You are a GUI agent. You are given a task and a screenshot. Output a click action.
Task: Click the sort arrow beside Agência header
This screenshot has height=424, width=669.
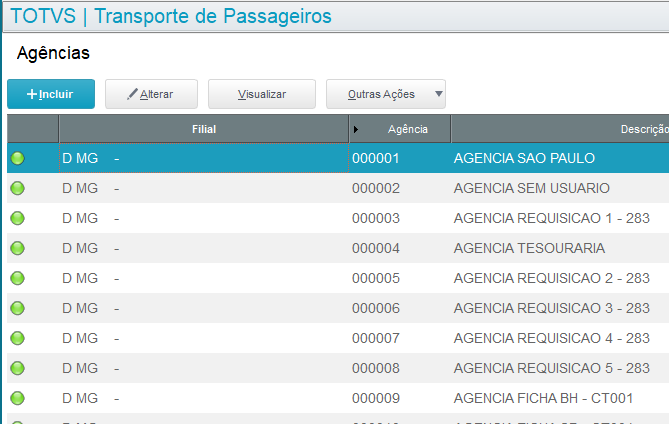click(x=357, y=130)
